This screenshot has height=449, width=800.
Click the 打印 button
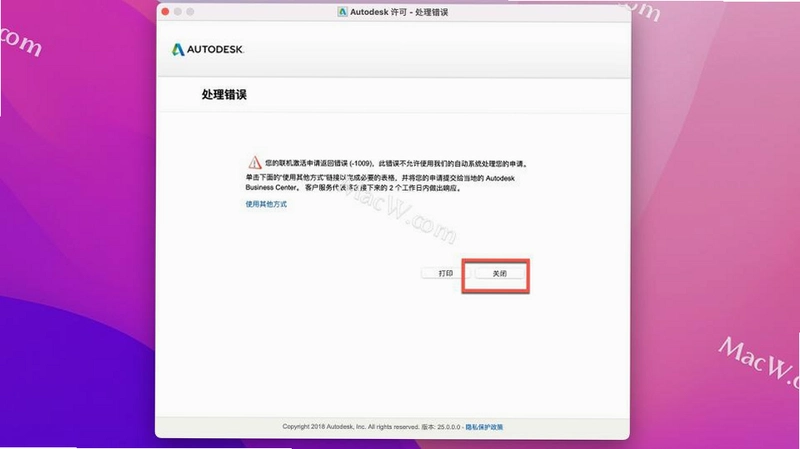[445, 273]
